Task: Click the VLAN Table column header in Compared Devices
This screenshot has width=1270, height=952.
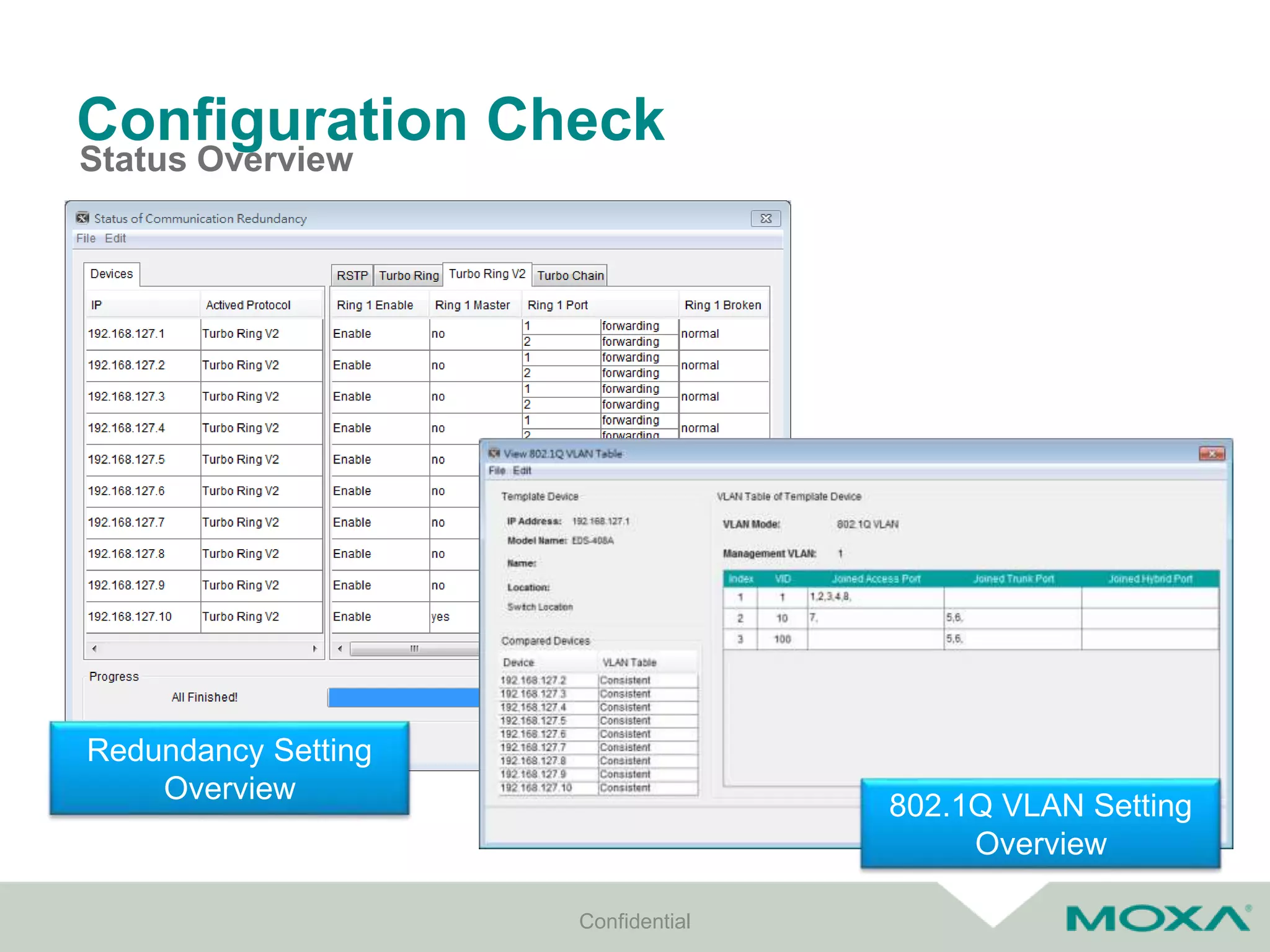Action: (648, 663)
